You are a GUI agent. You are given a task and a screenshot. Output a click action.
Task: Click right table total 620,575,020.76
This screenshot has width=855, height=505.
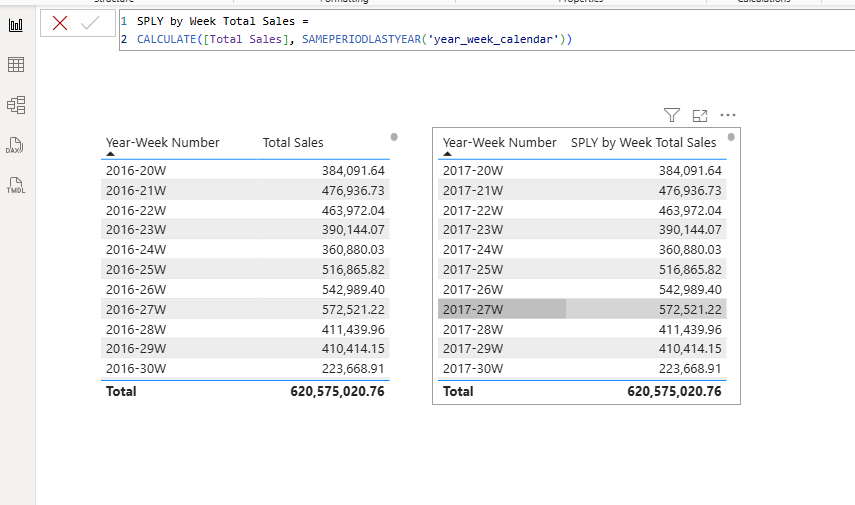click(674, 391)
